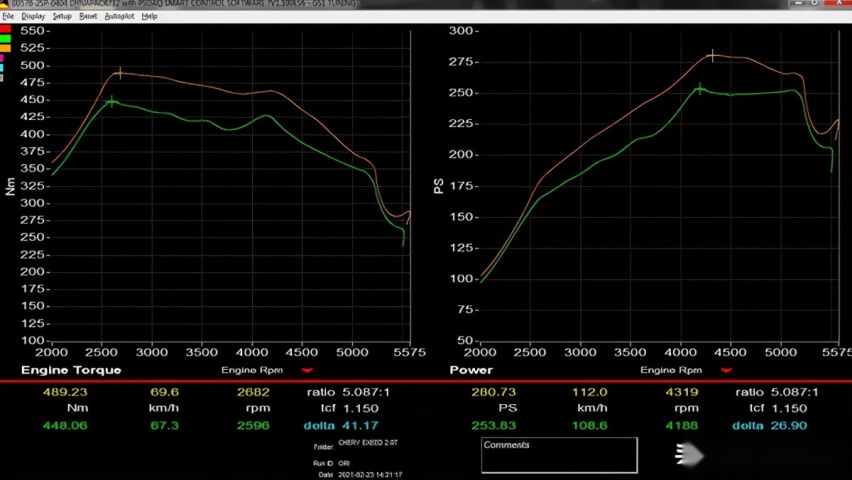Click the application icon in title bar
This screenshot has width=852, height=480.
pyautogui.click(x=5, y=4)
